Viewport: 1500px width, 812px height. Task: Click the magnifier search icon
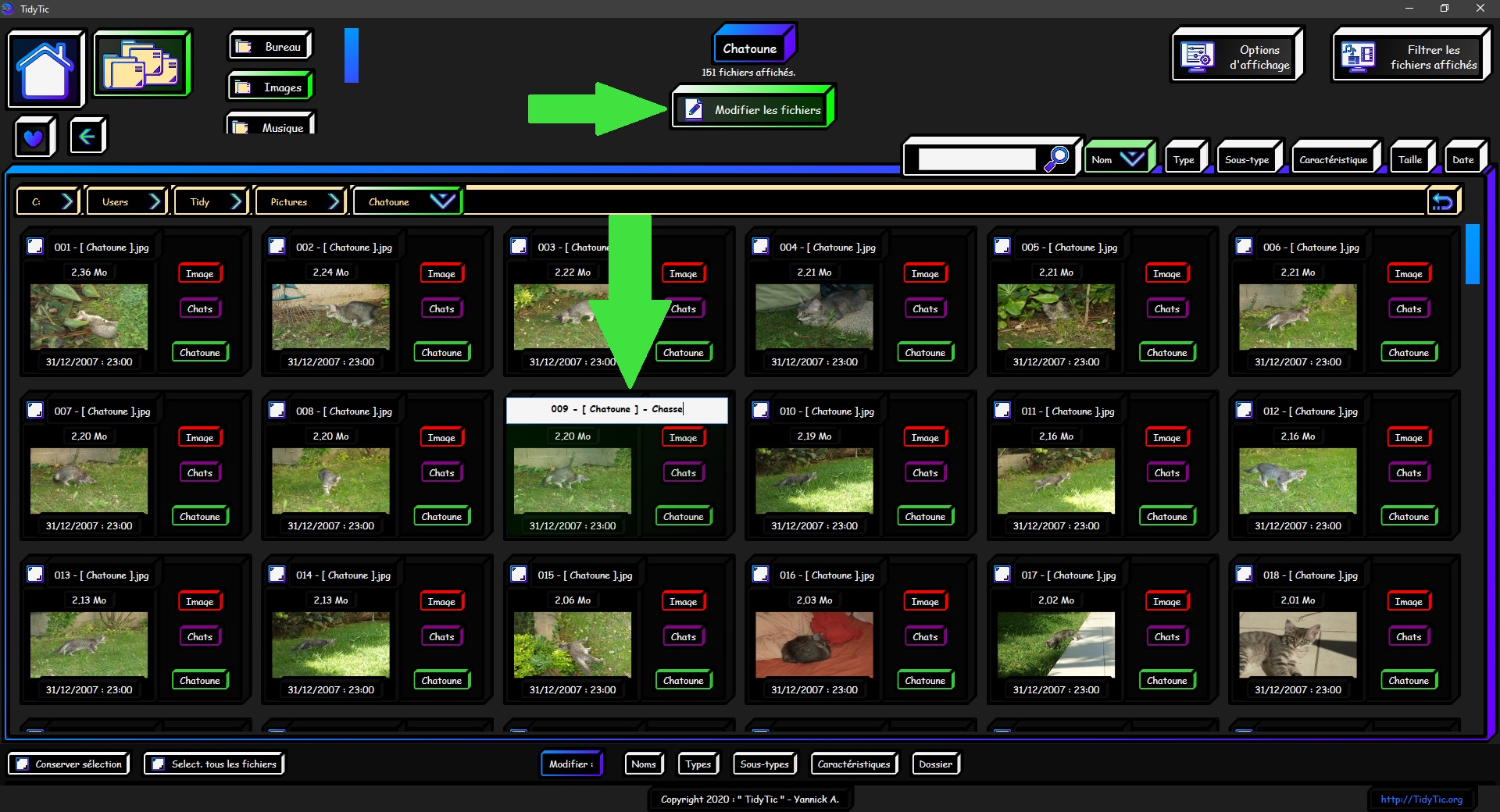1057,158
